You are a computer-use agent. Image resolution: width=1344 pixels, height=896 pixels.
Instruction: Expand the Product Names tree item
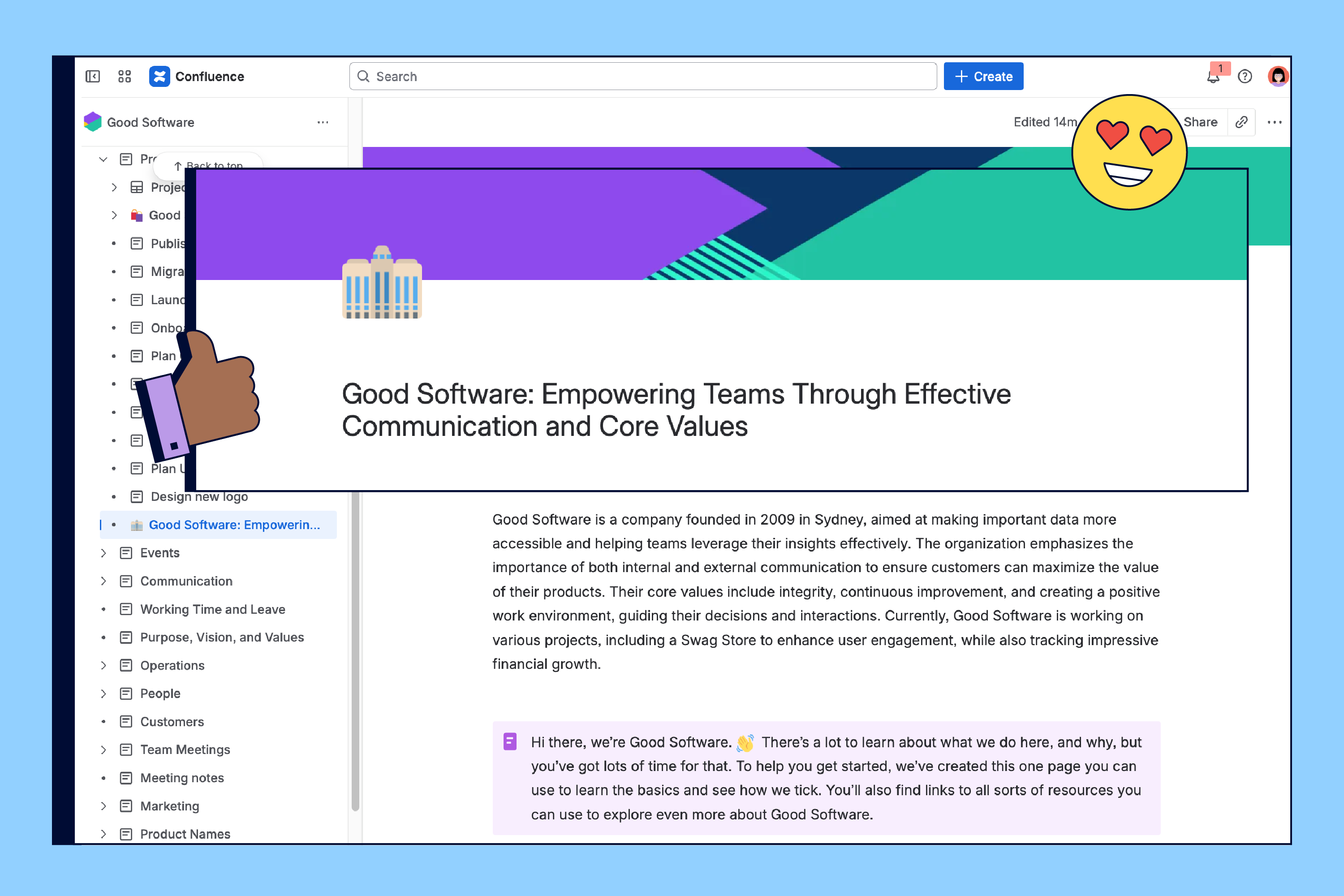103,834
